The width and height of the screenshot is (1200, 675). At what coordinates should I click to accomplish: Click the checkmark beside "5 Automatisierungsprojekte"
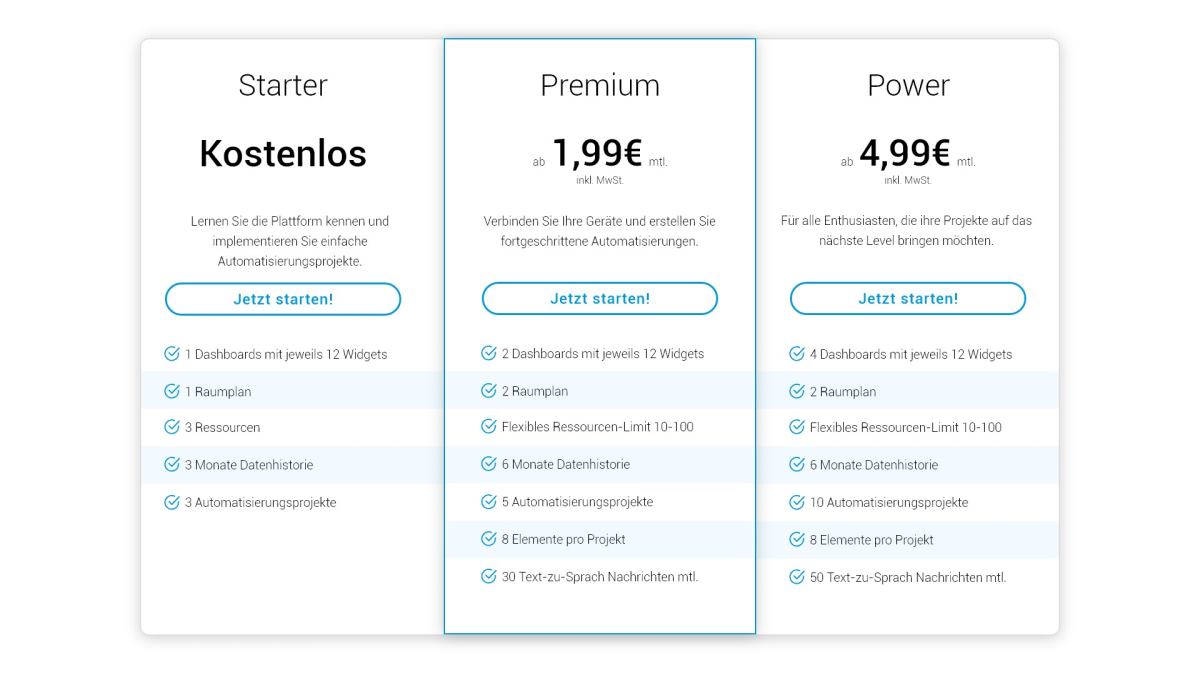[x=487, y=501]
